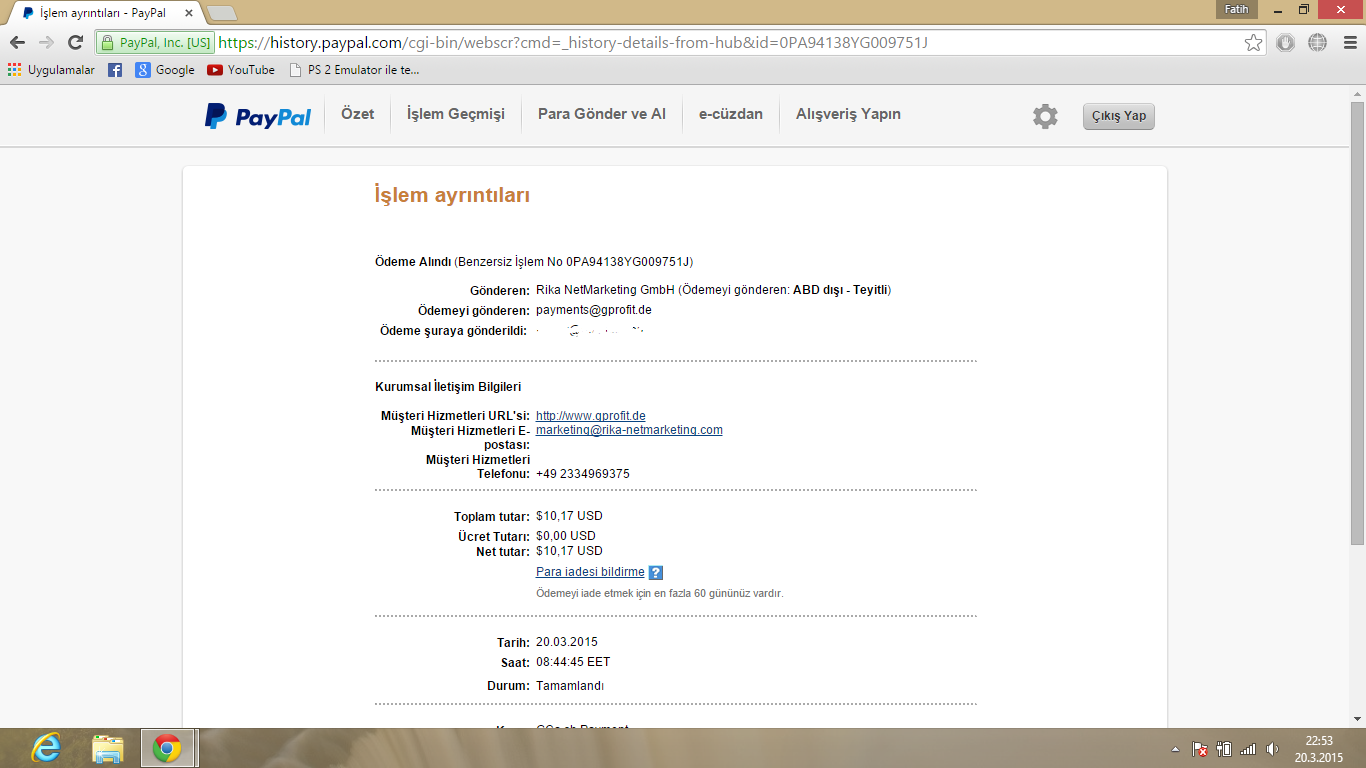The width and height of the screenshot is (1366, 768).
Task: Click the browser forward arrow
Action: tap(46, 42)
